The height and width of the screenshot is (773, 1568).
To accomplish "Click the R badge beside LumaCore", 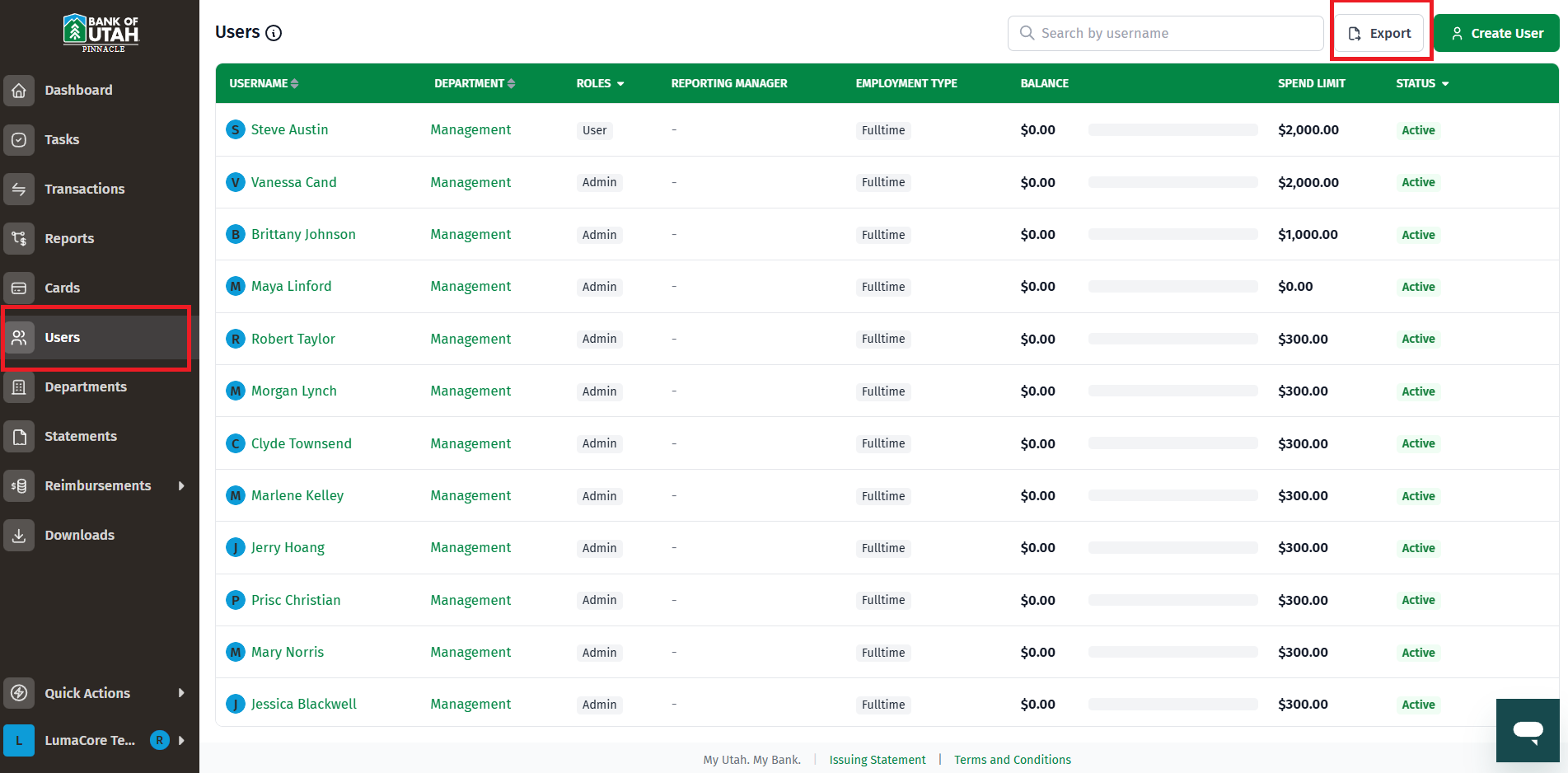I will (x=160, y=740).
